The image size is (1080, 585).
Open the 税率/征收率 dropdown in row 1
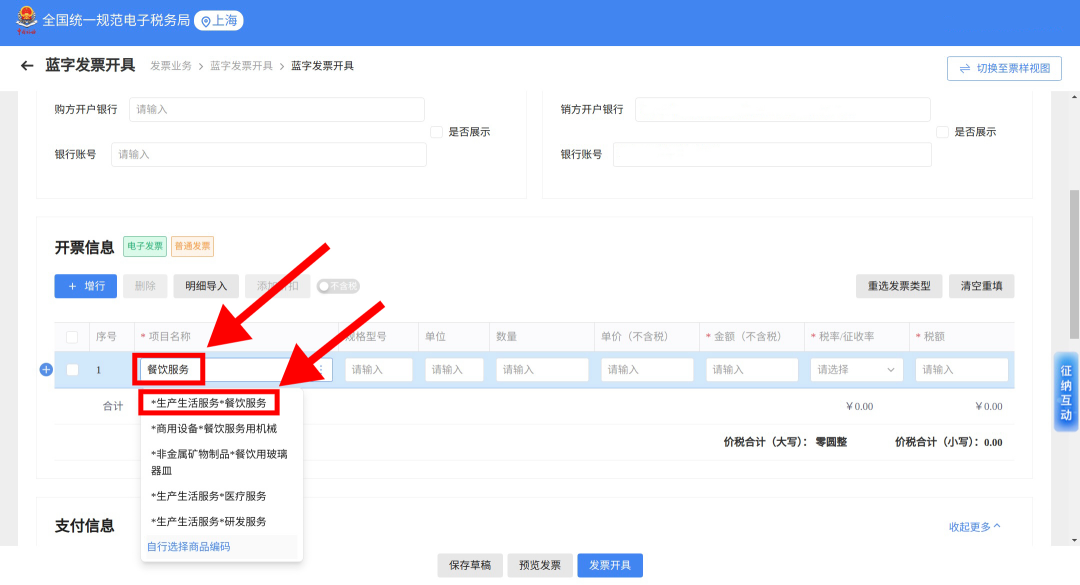[856, 369]
